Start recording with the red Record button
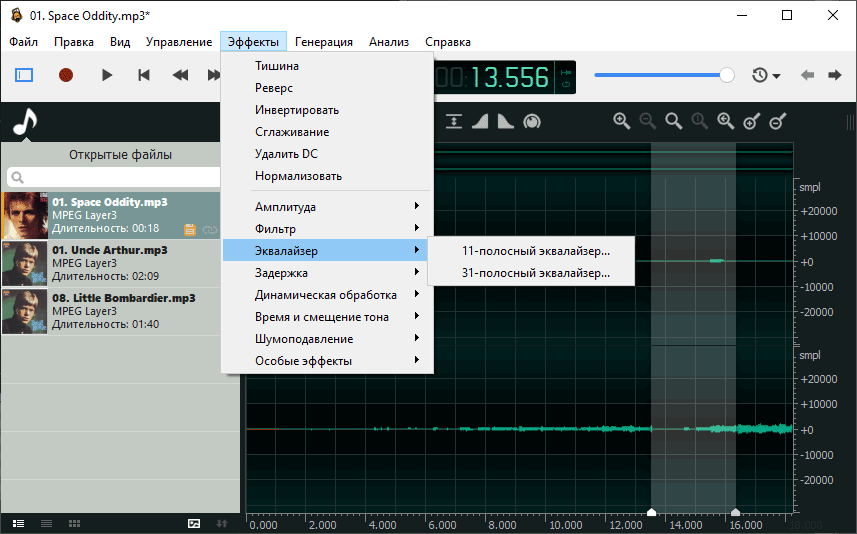 (x=66, y=75)
